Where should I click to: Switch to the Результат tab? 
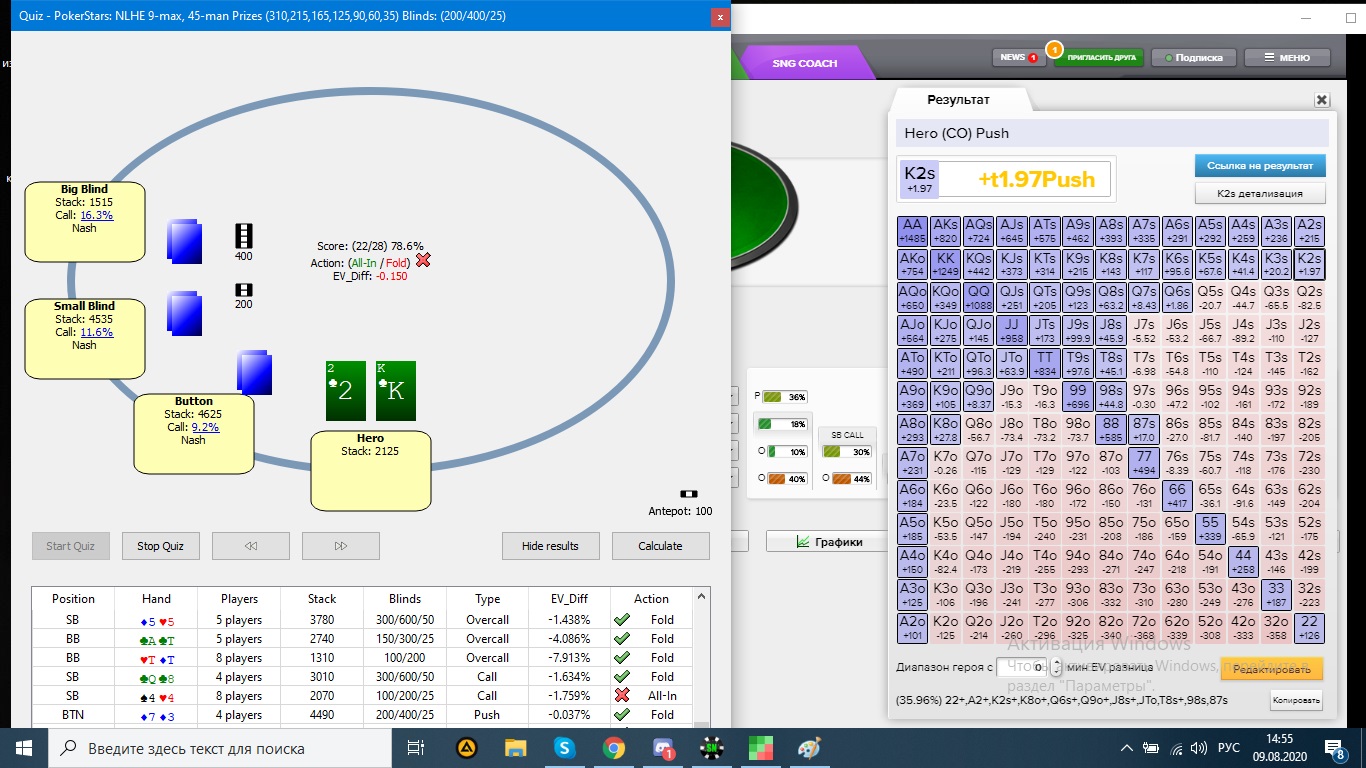[958, 100]
